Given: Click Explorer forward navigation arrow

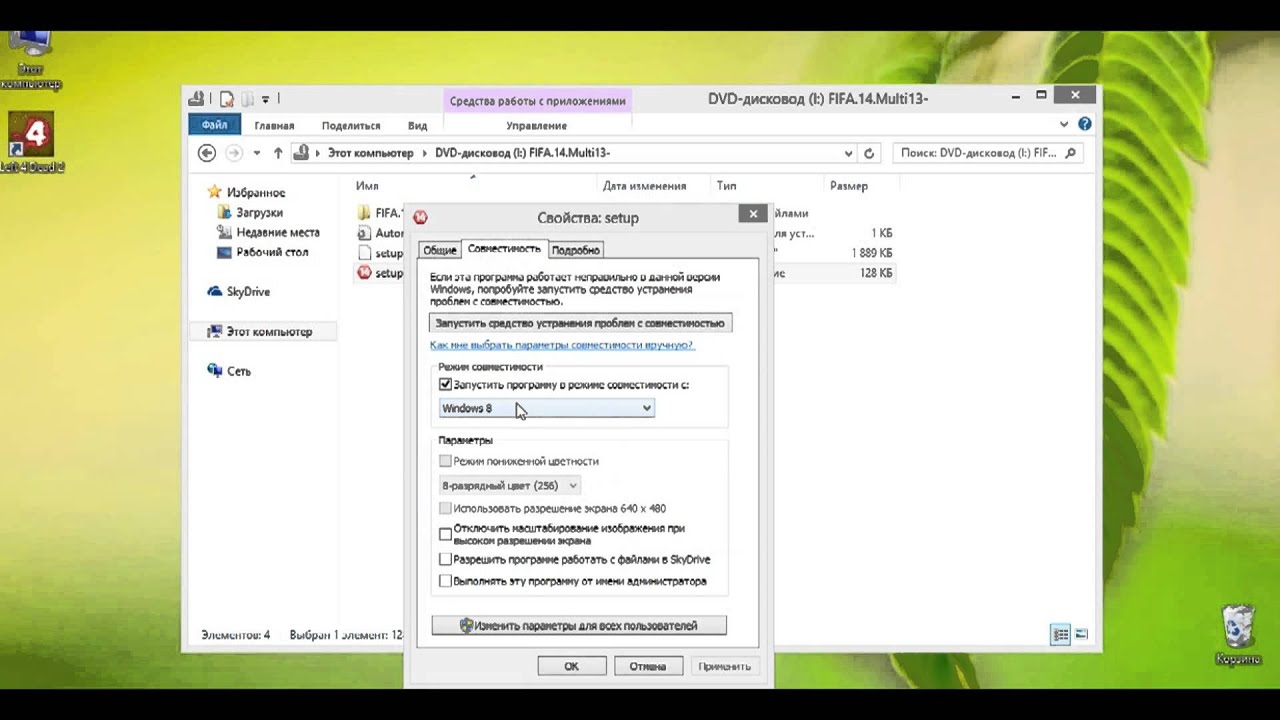Looking at the screenshot, I should (x=234, y=153).
